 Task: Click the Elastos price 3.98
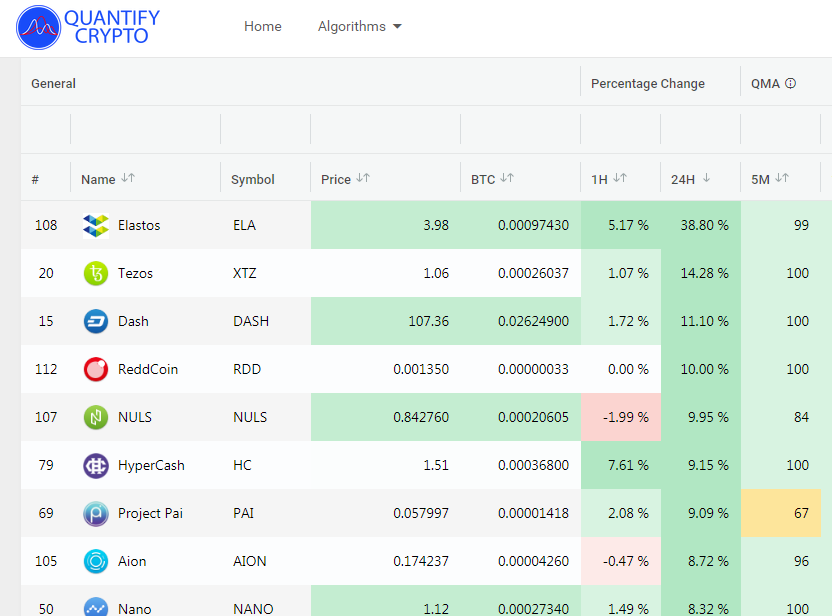436,225
